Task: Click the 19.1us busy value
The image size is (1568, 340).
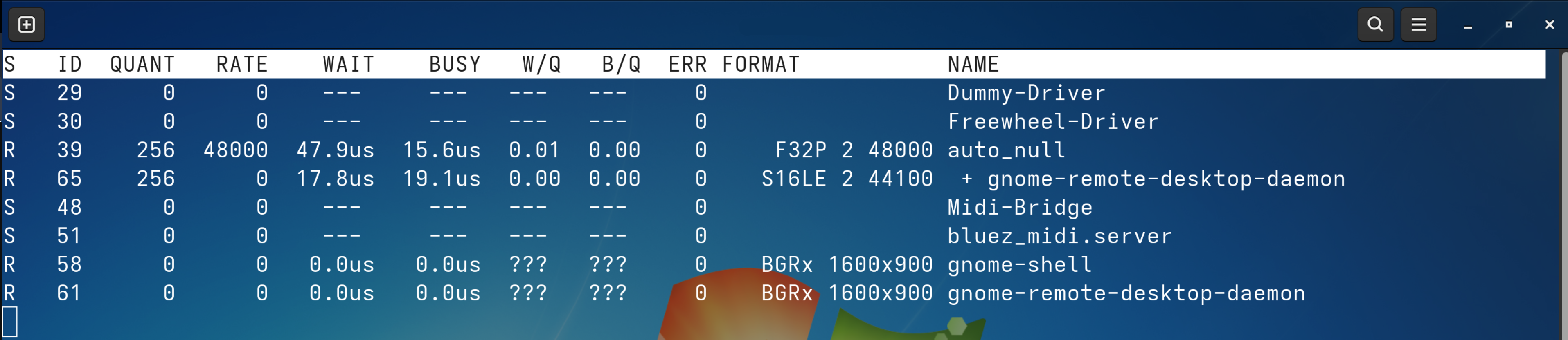Action: [x=442, y=179]
